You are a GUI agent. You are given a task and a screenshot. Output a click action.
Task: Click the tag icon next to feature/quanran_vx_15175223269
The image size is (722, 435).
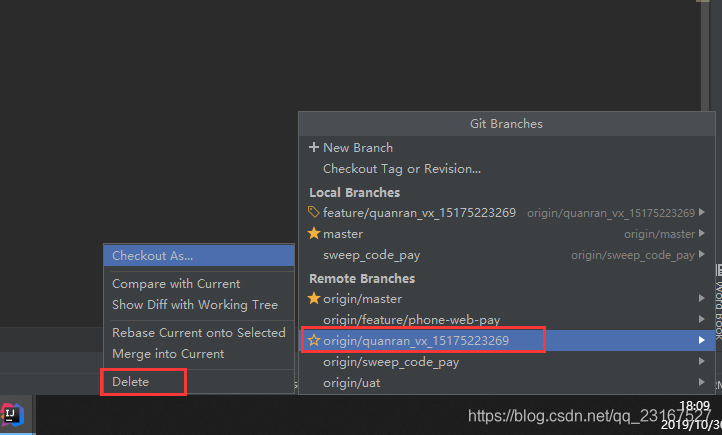[x=314, y=212]
